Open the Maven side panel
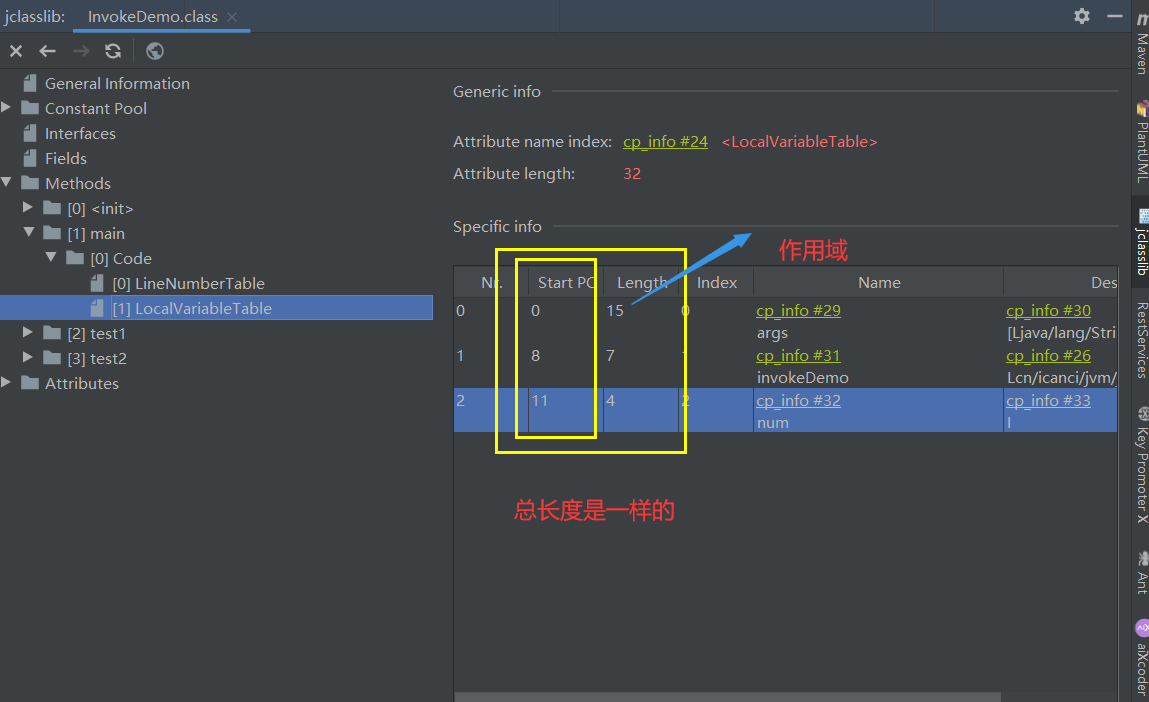The image size is (1149, 702). click(x=1142, y=44)
